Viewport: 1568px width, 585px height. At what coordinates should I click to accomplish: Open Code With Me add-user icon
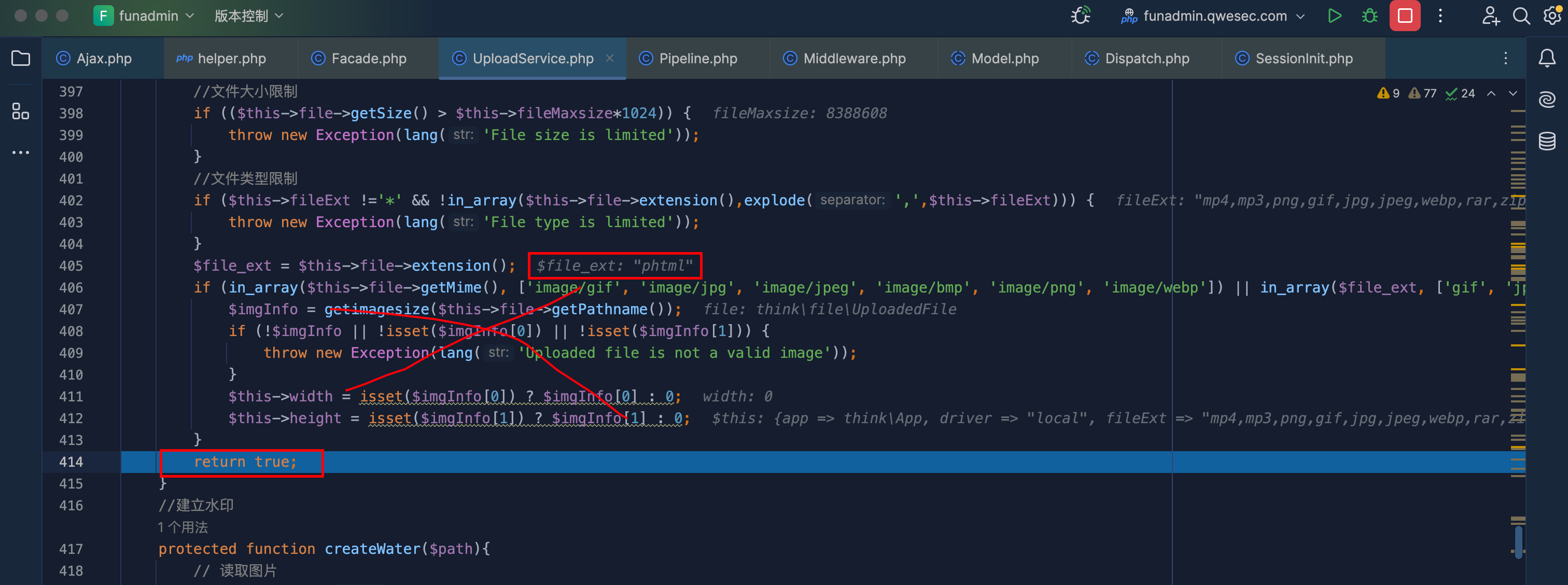click(1490, 16)
